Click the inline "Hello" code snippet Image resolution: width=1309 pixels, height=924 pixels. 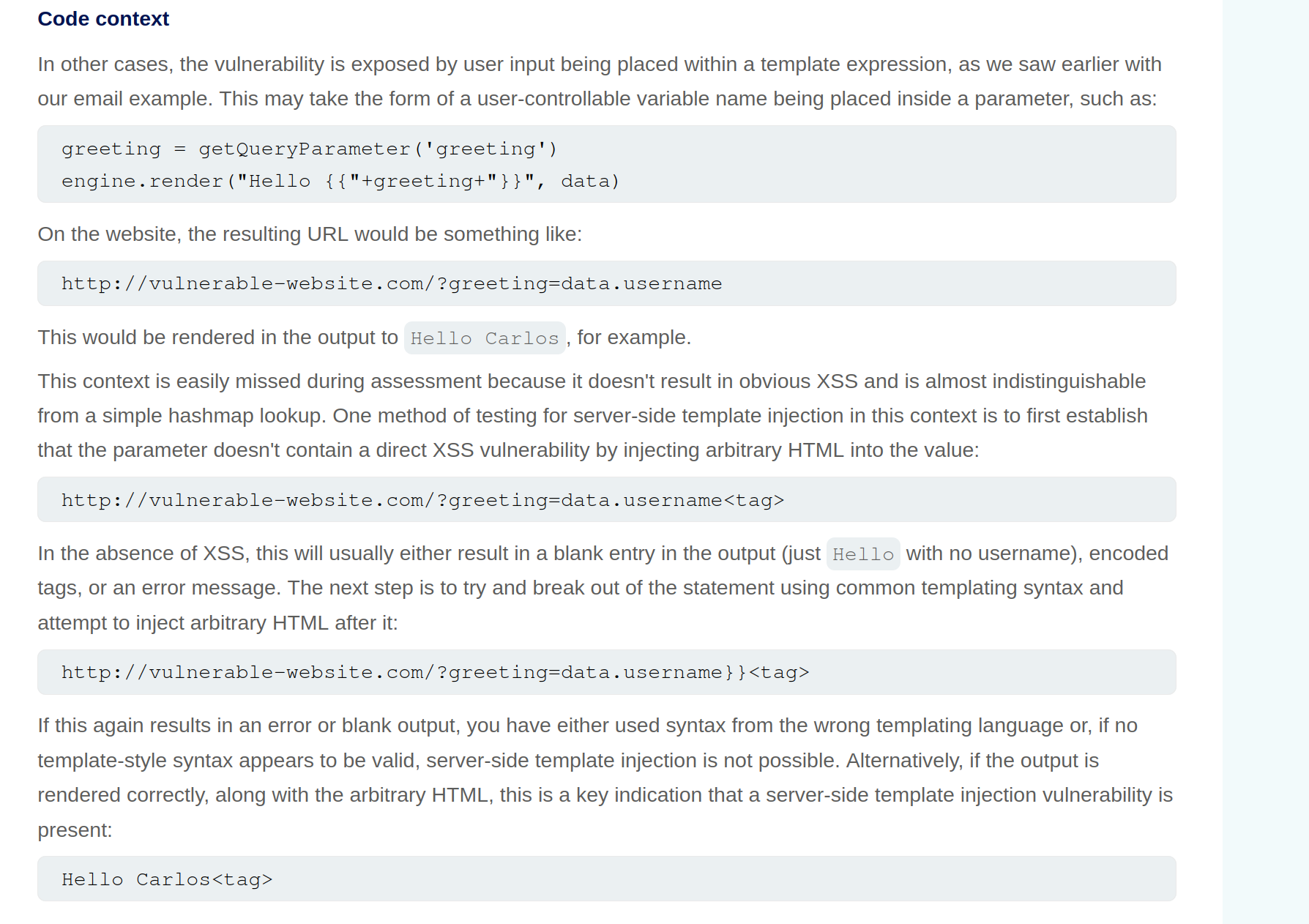point(863,554)
